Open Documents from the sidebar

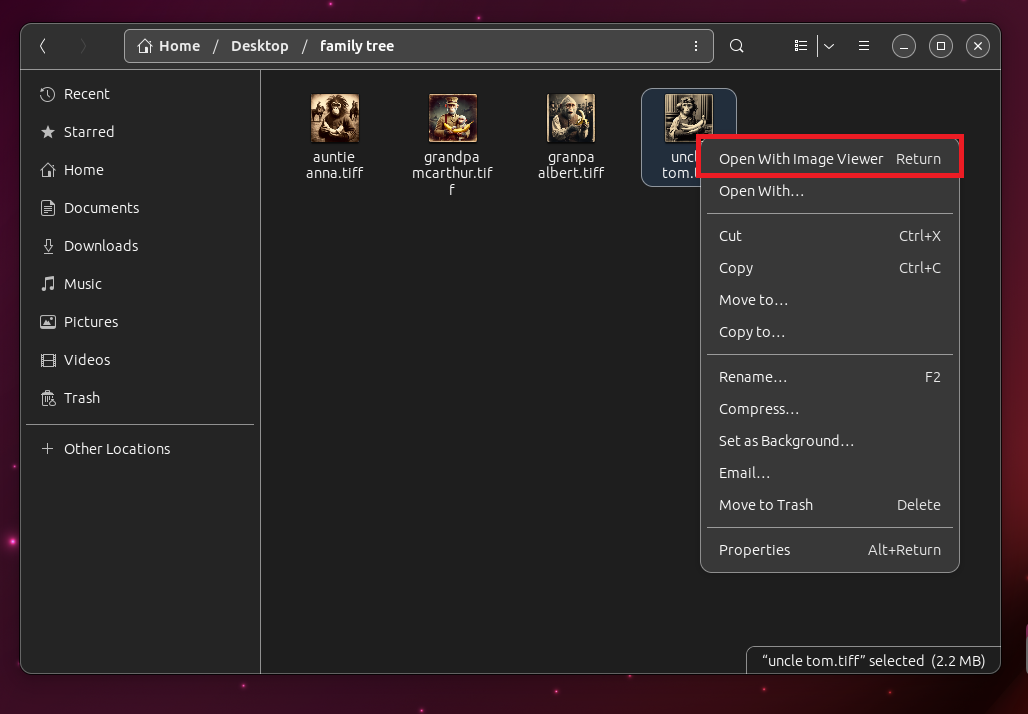pos(101,207)
